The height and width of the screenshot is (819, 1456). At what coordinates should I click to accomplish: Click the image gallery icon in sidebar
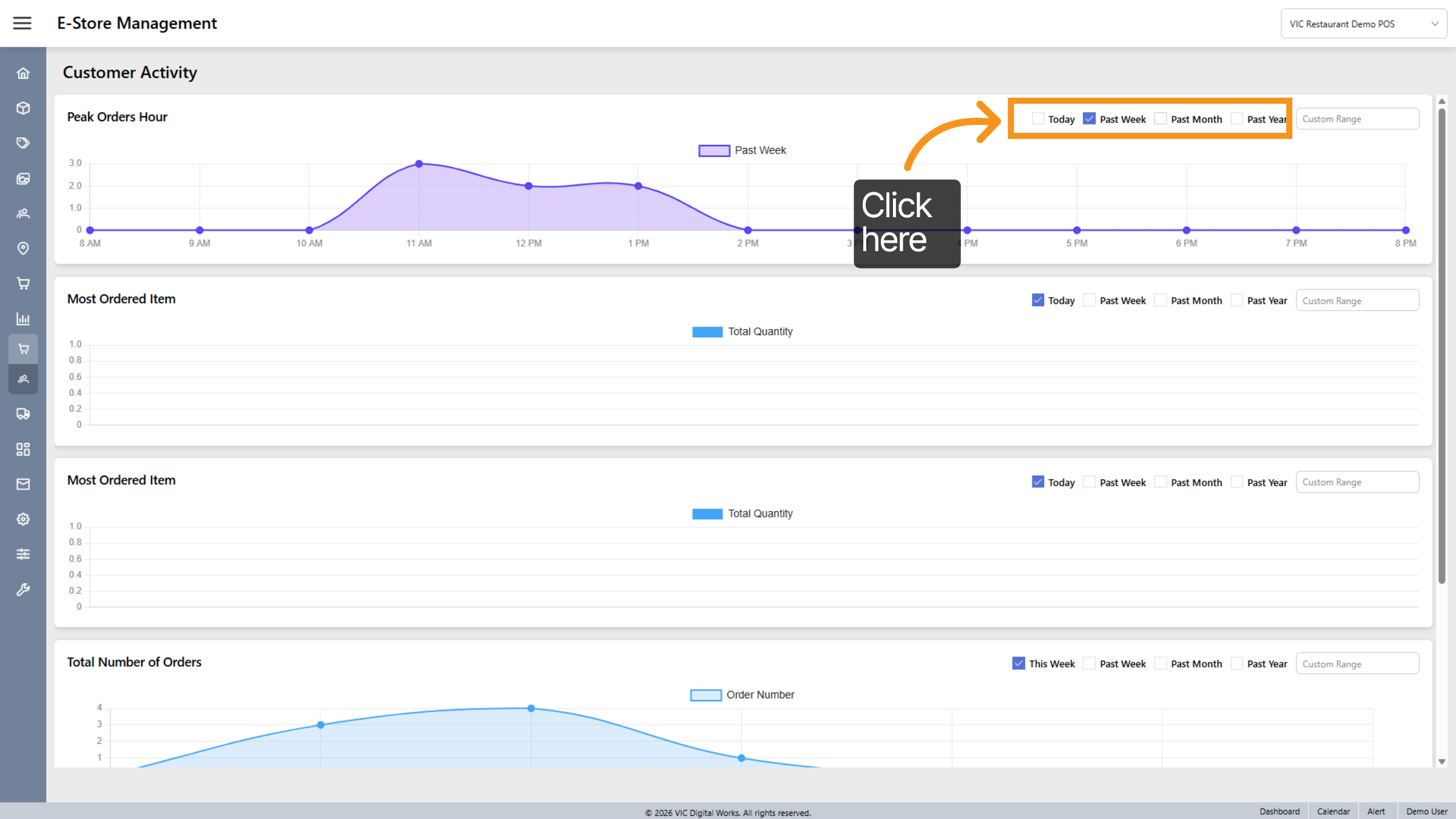pyautogui.click(x=23, y=178)
